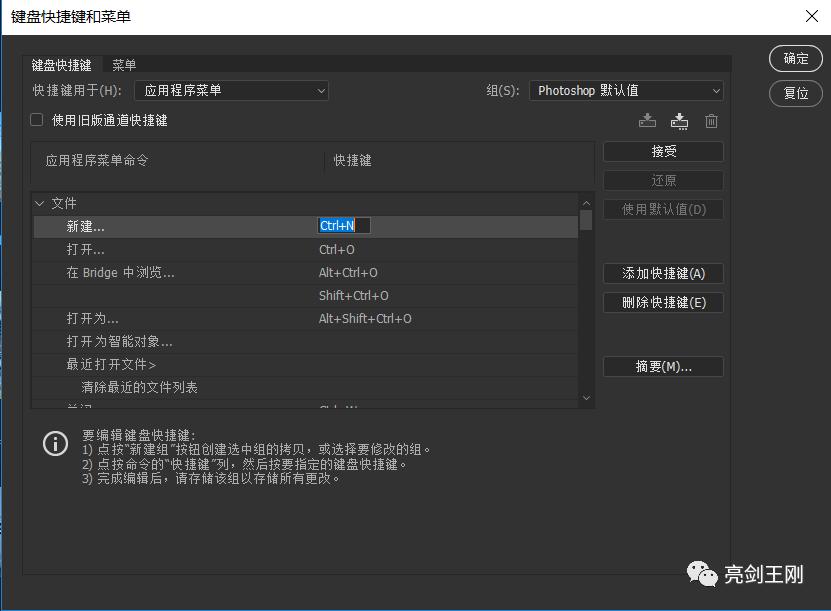Click the 确定 button

click(x=795, y=58)
